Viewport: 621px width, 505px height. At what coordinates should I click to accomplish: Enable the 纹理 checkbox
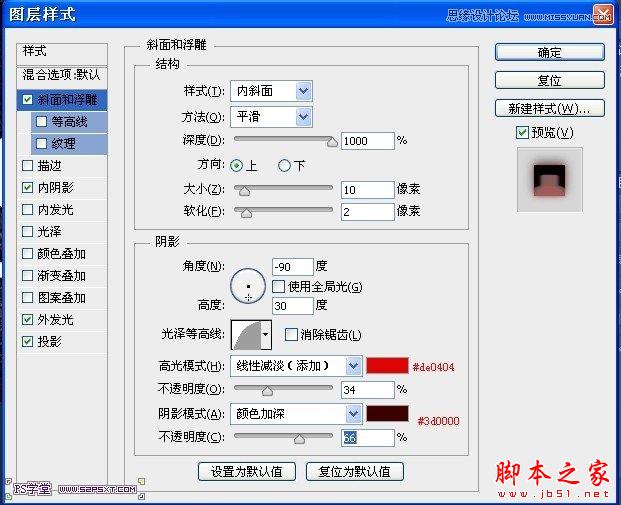pyautogui.click(x=41, y=143)
